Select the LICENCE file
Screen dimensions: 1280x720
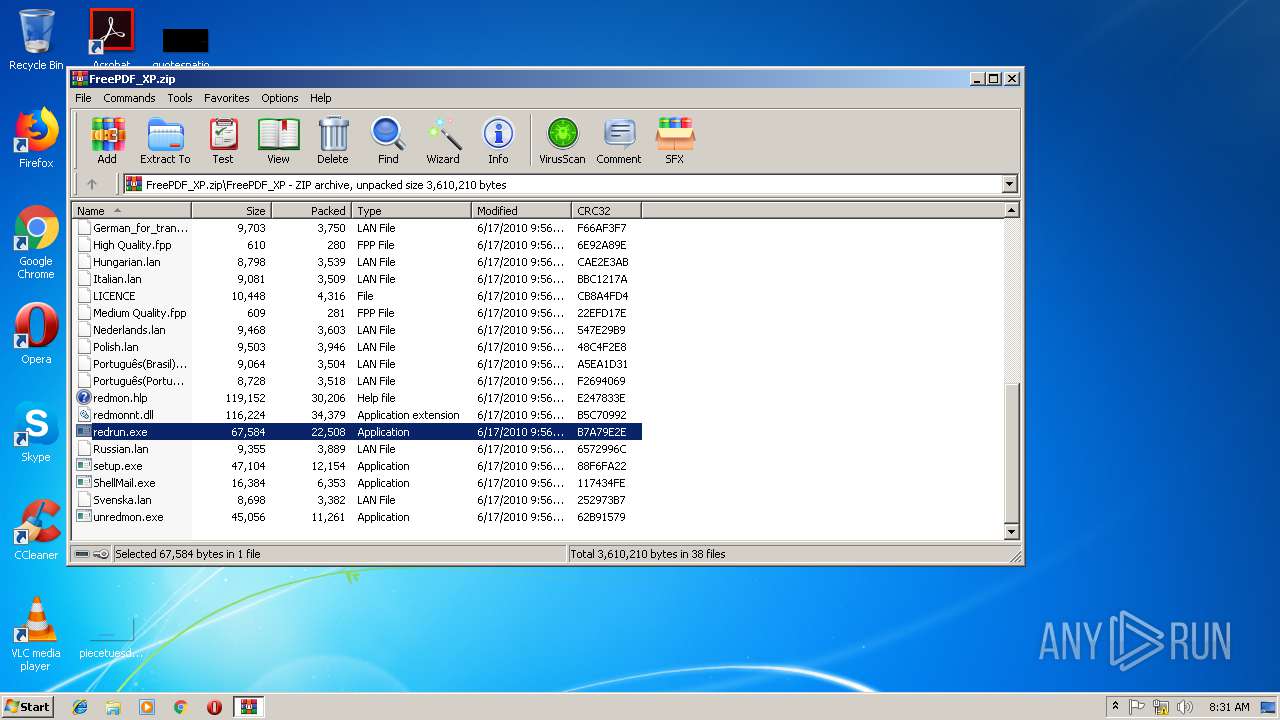[x=357, y=296]
